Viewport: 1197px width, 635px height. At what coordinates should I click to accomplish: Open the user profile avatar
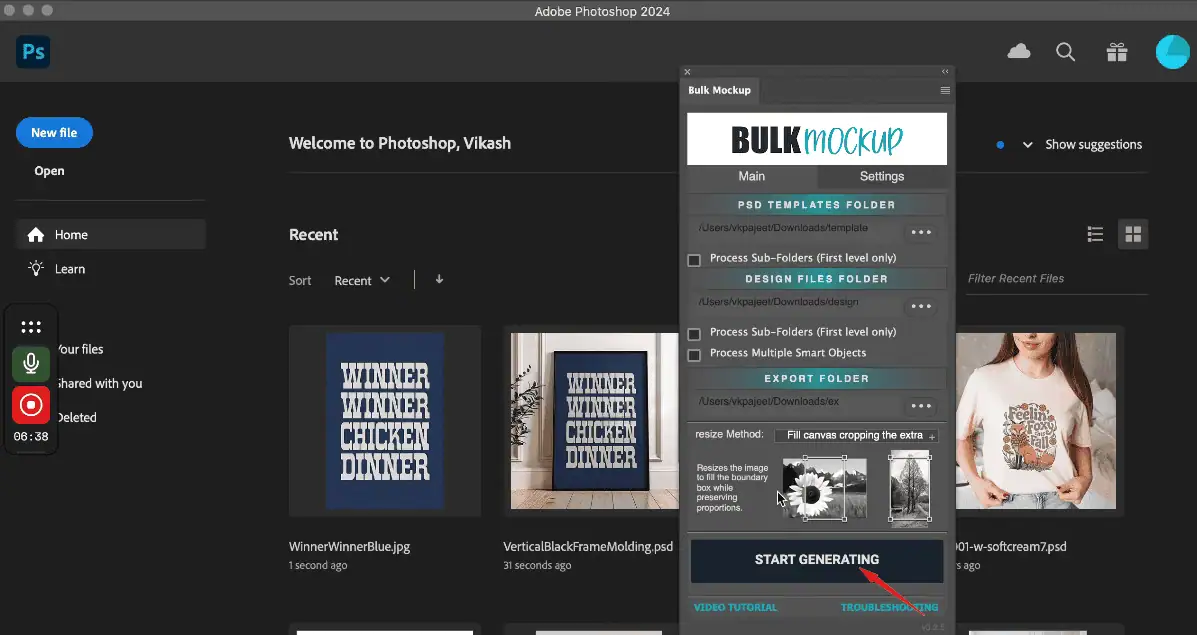point(1171,52)
